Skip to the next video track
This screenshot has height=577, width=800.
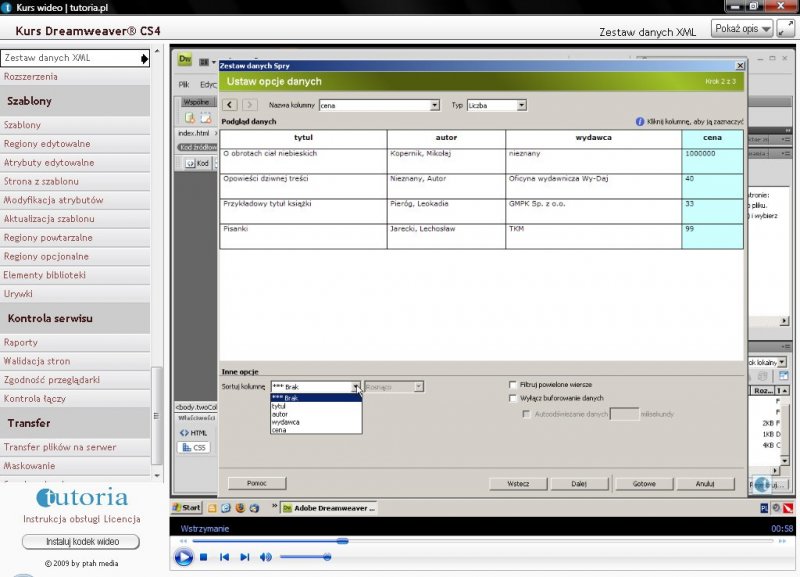point(245,557)
